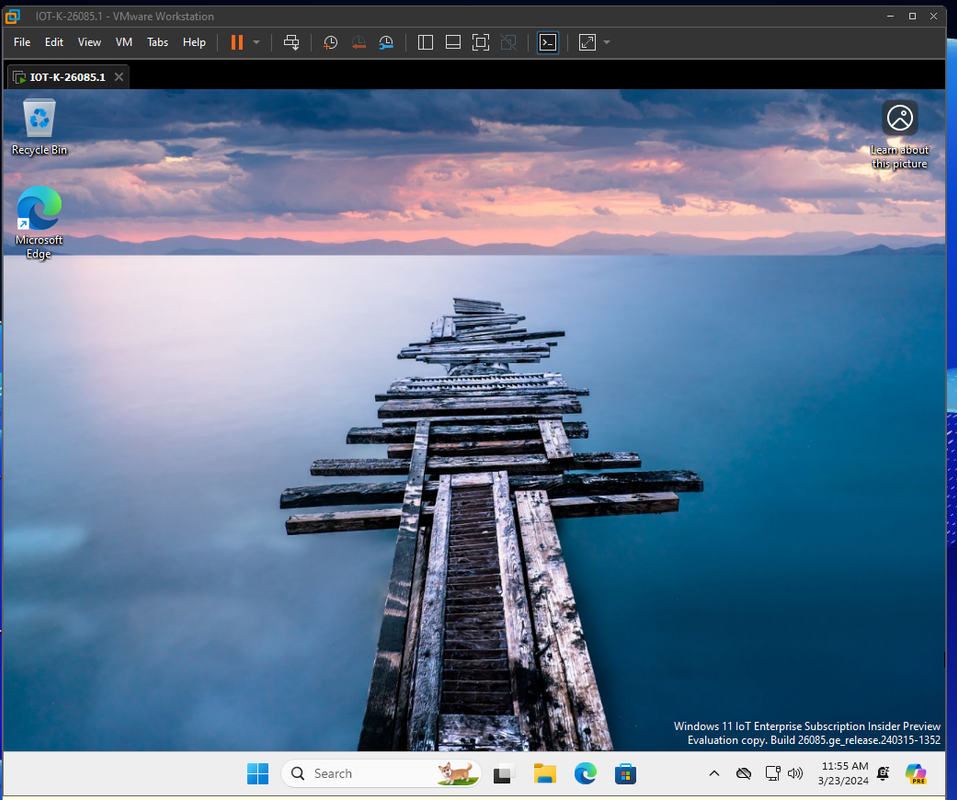Toggle the library sidebar panel
This screenshot has height=800, width=957.
click(x=425, y=42)
